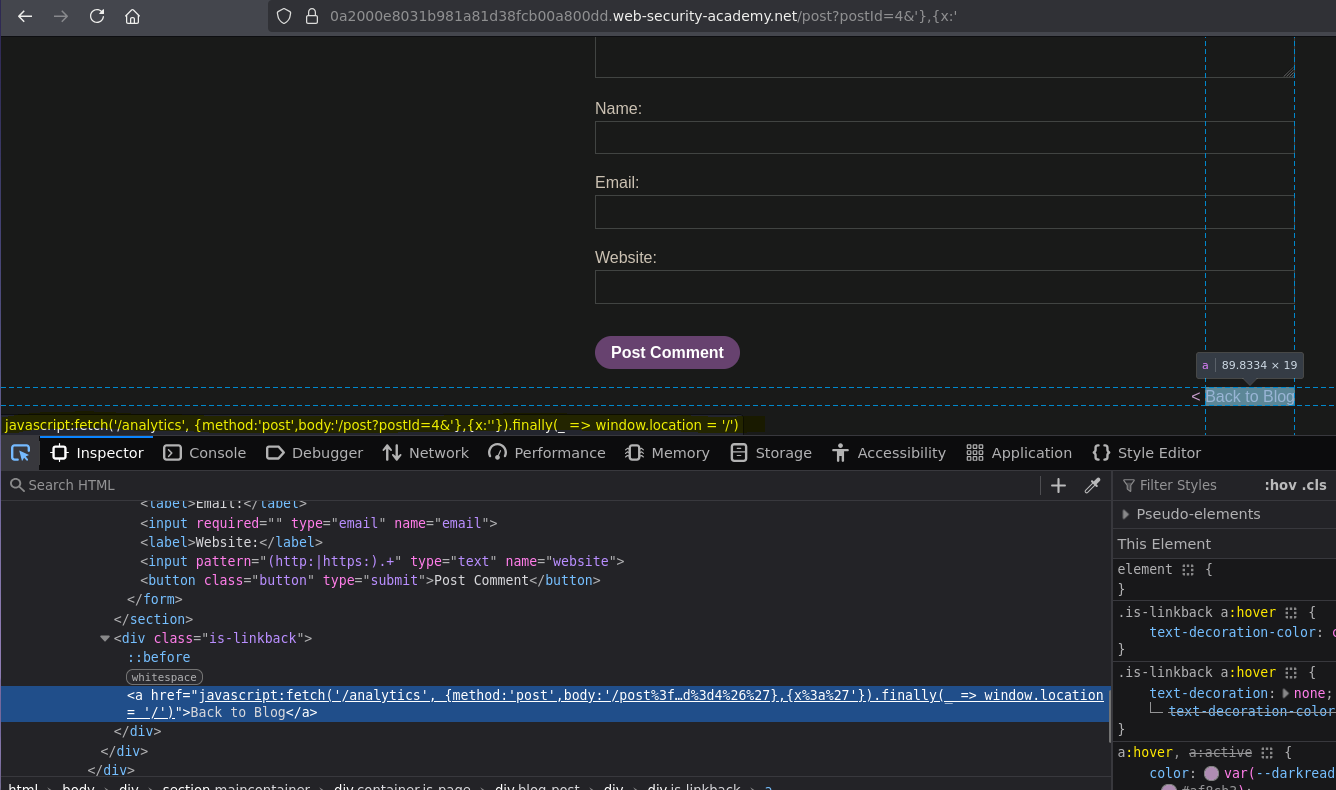This screenshot has height=790, width=1336.
Task: Click the tracking protection shield icon
Action: (284, 16)
